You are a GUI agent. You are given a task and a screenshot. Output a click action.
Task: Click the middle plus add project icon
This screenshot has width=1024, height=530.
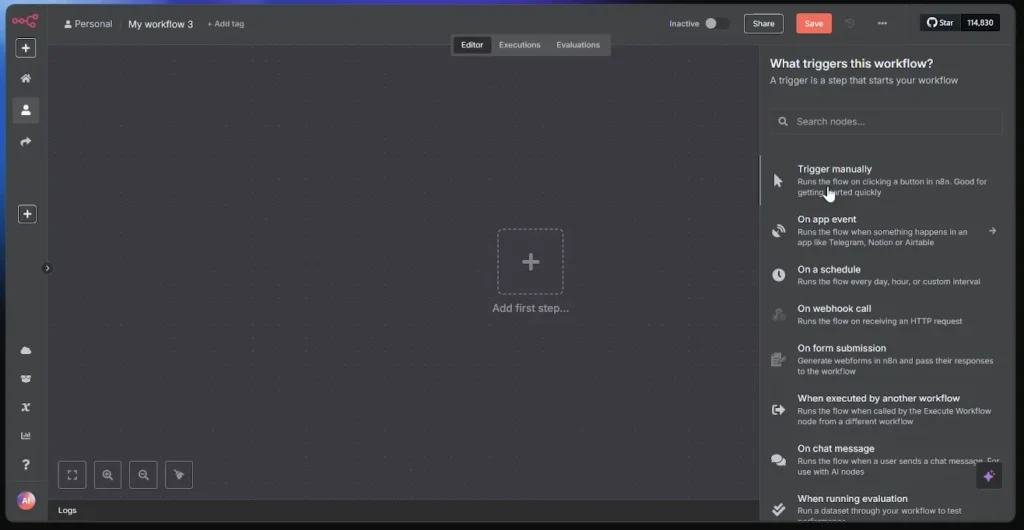point(27,214)
